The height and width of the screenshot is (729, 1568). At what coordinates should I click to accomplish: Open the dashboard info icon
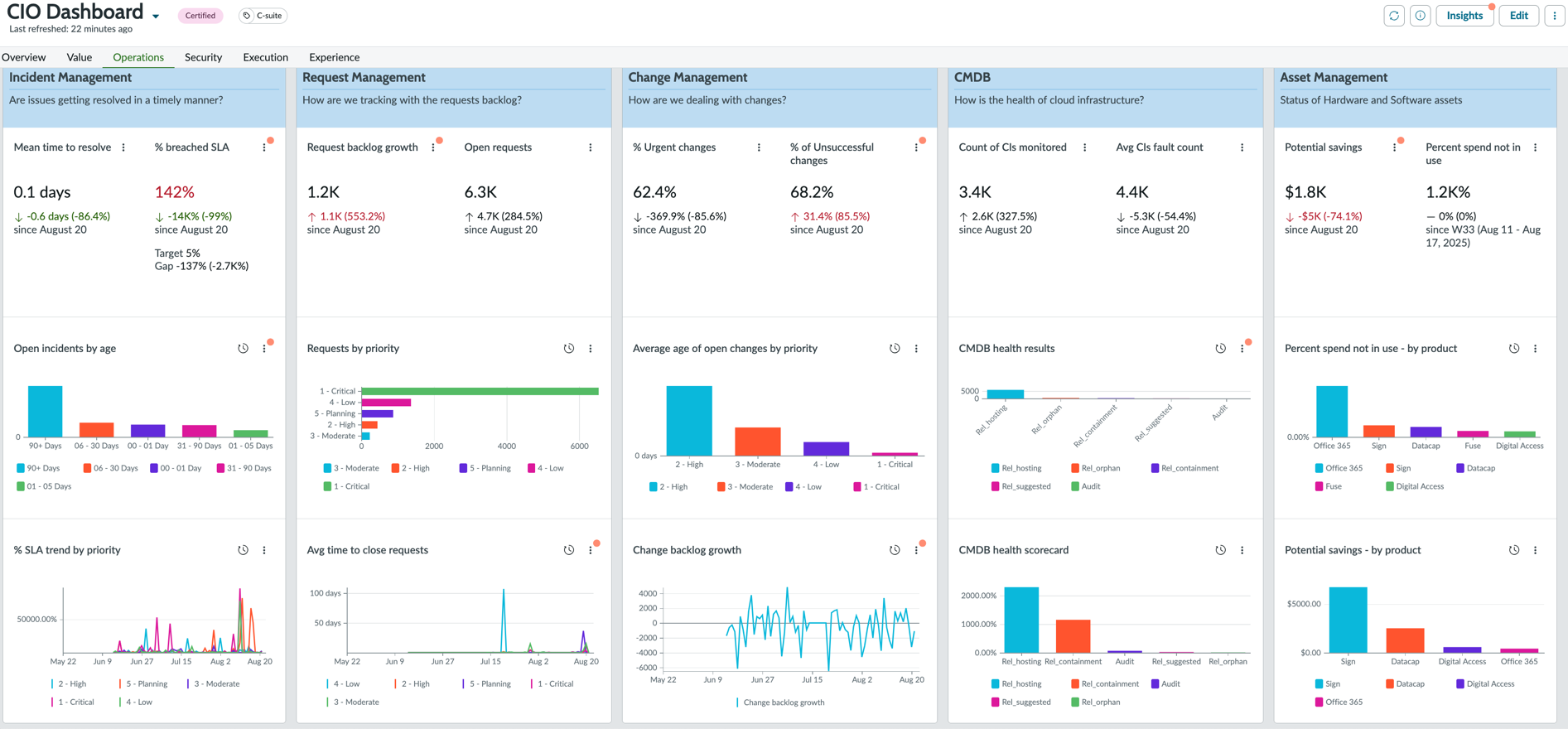tap(1421, 16)
